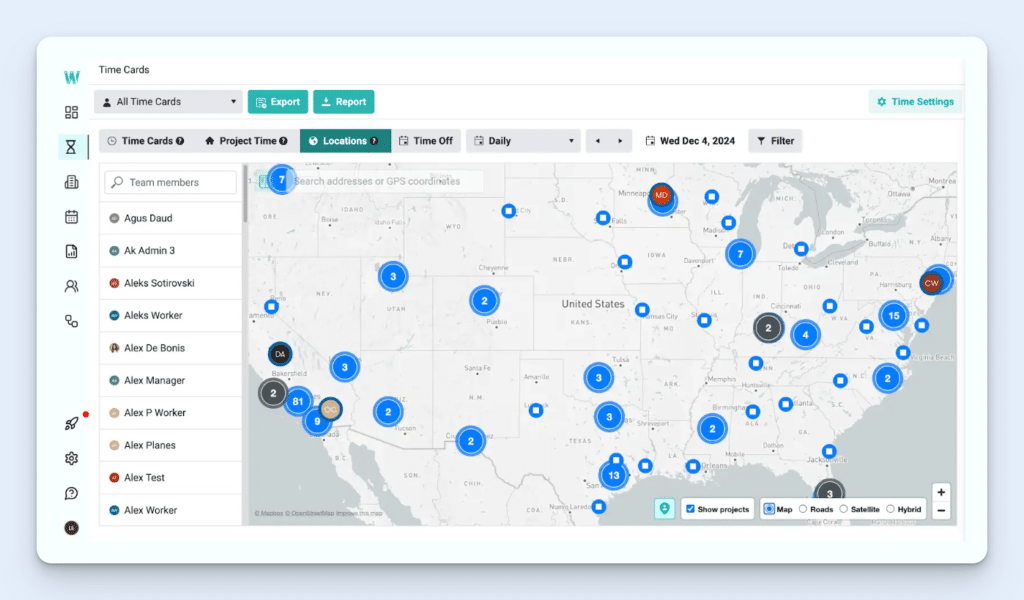1024x600 pixels.
Task: Click the 9 cluster marker near San Diego
Action: 317,422
